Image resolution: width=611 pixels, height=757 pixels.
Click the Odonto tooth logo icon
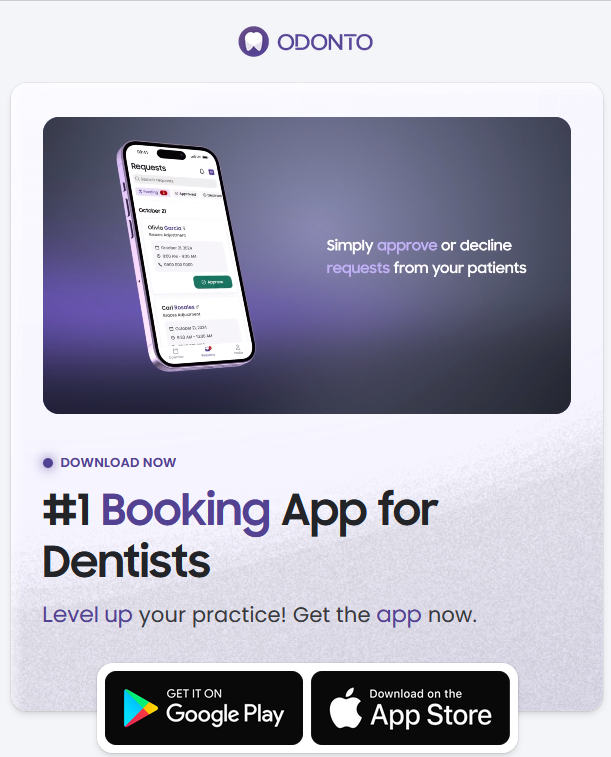click(253, 42)
